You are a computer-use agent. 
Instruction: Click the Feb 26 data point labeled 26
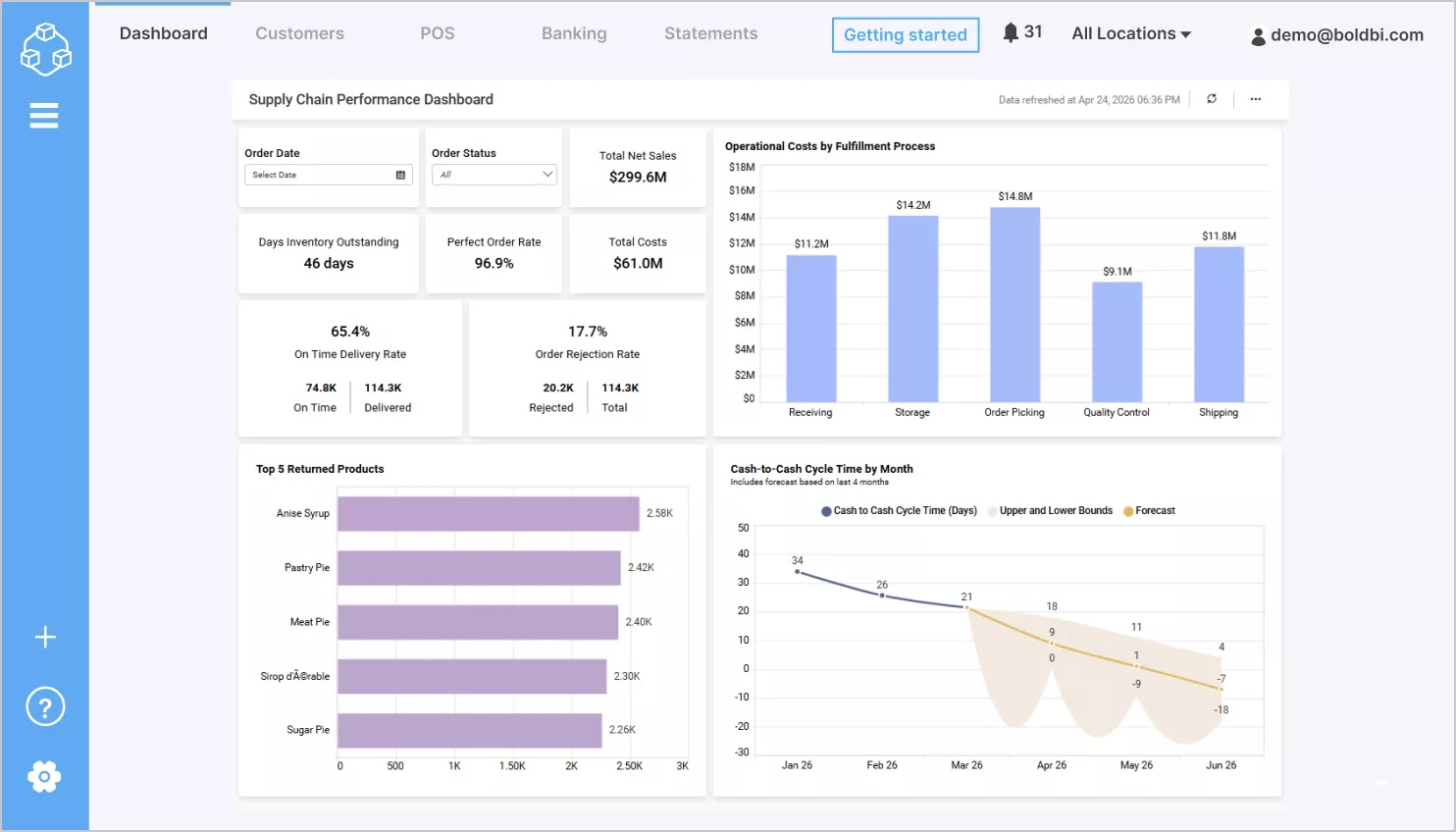(882, 596)
